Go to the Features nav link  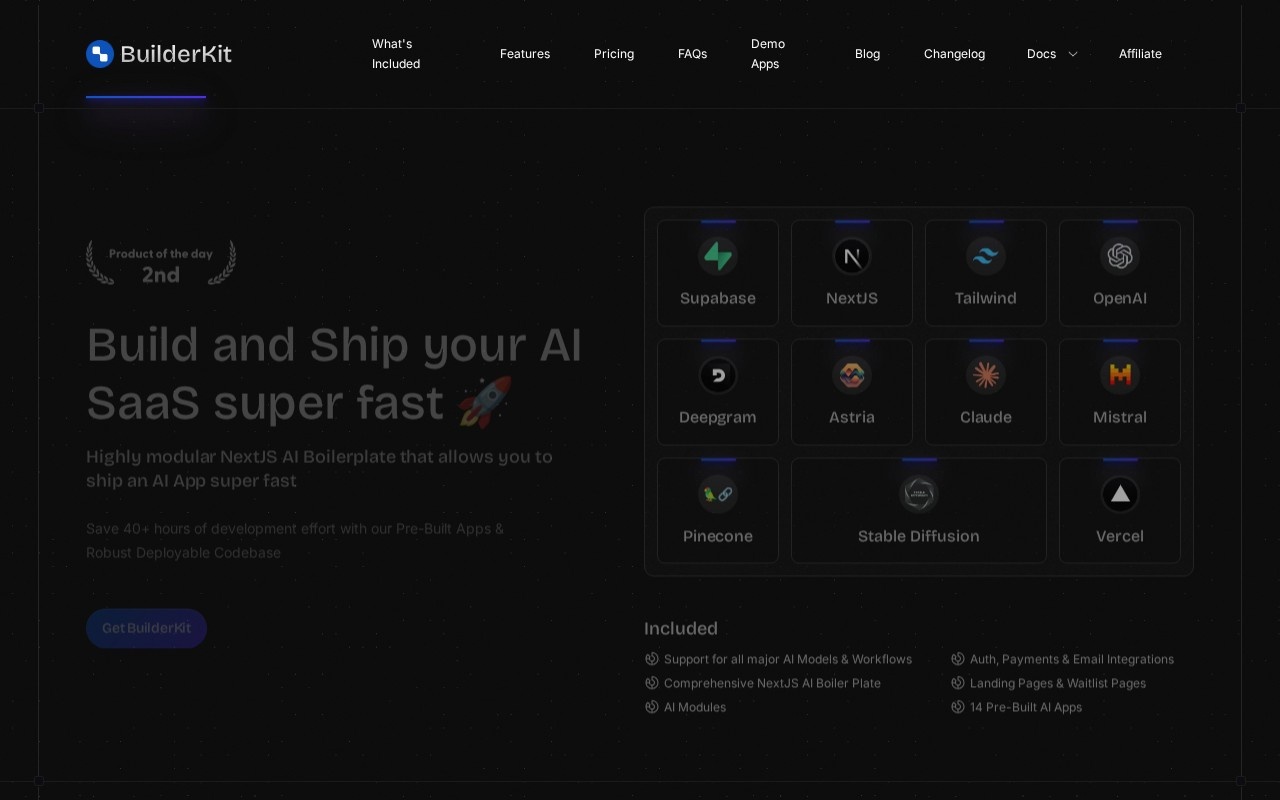pos(525,54)
